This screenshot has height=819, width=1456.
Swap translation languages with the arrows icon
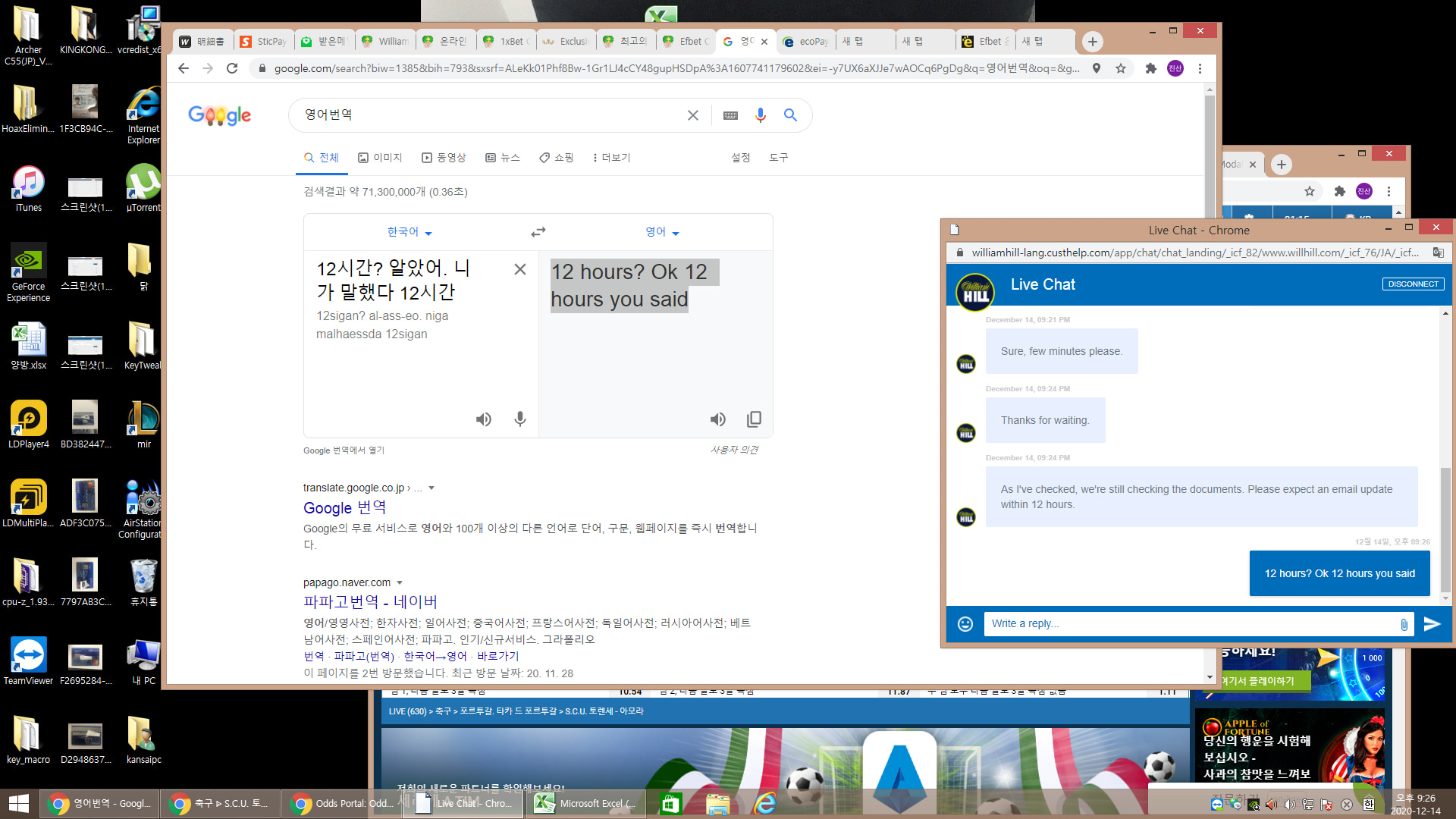tap(538, 232)
